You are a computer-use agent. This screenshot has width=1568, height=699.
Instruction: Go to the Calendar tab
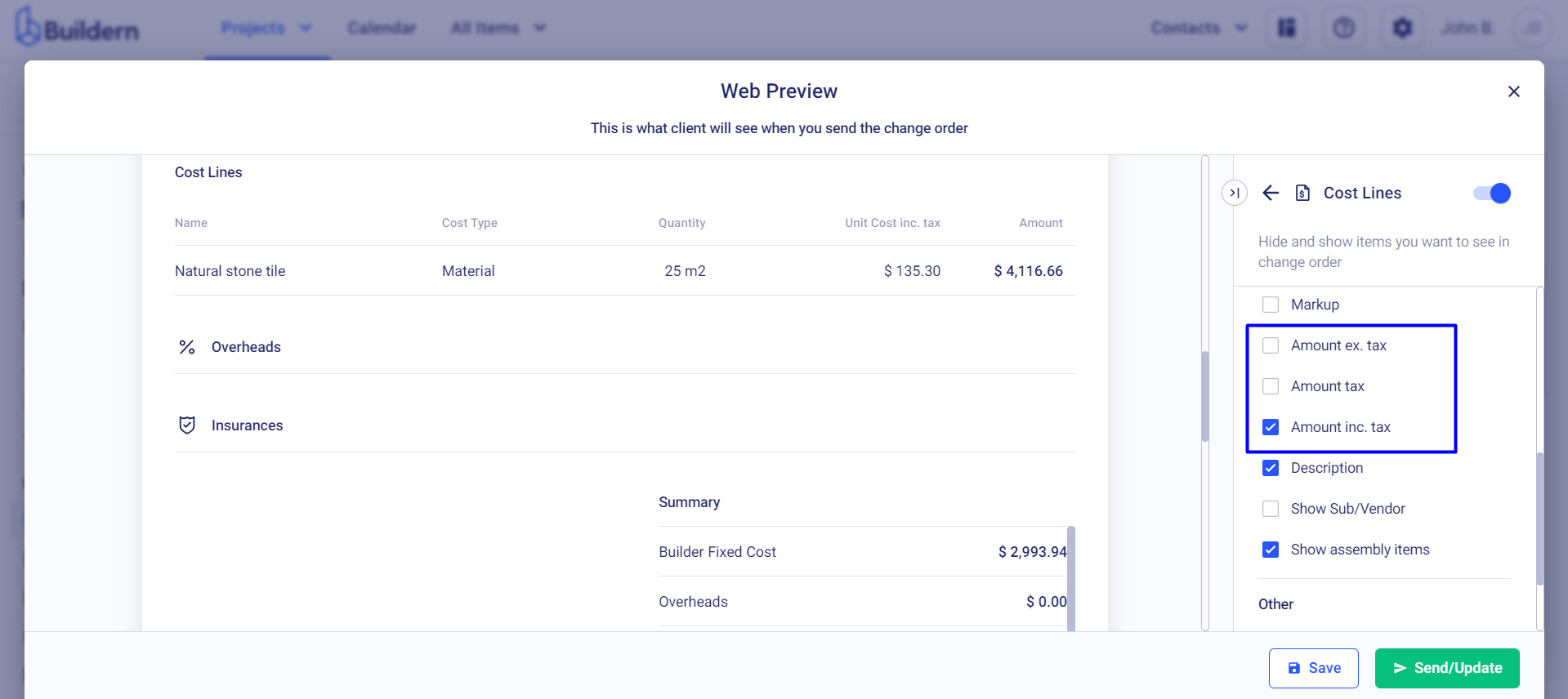[x=382, y=28]
